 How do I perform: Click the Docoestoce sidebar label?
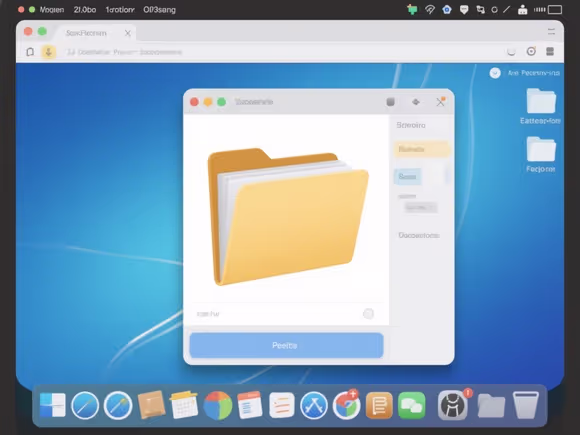pos(419,235)
